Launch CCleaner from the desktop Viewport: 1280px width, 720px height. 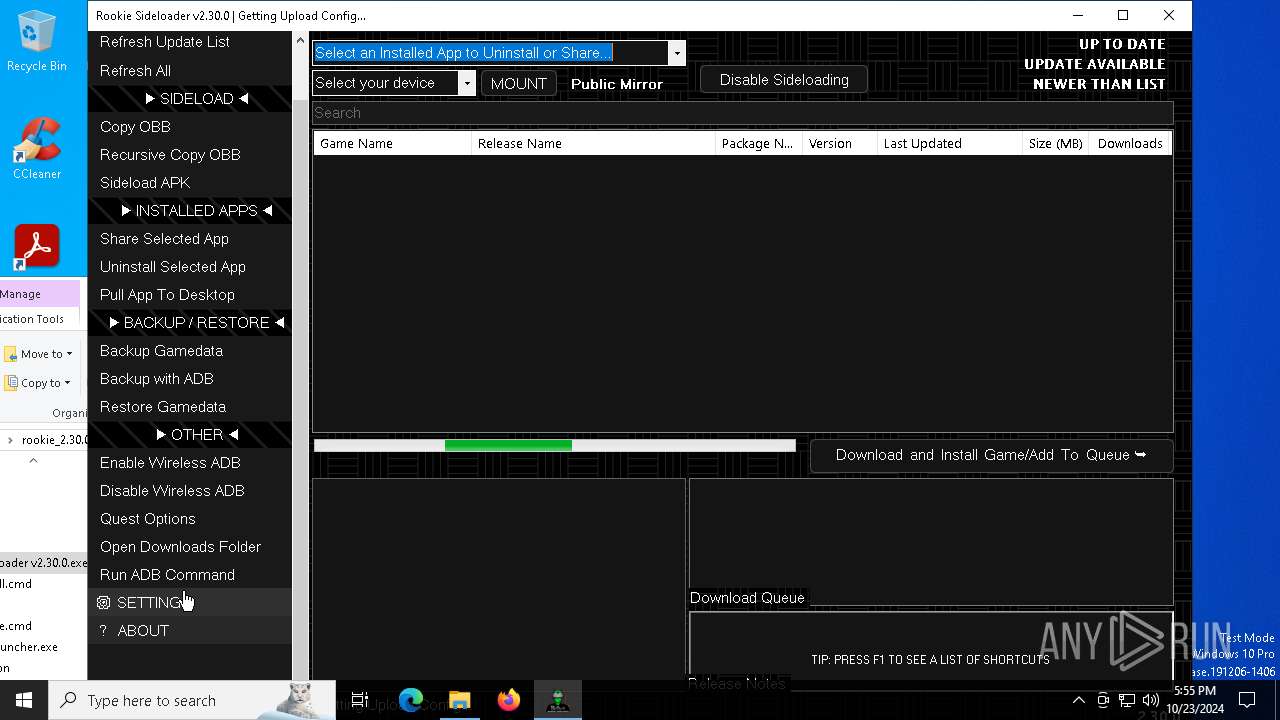tap(37, 148)
